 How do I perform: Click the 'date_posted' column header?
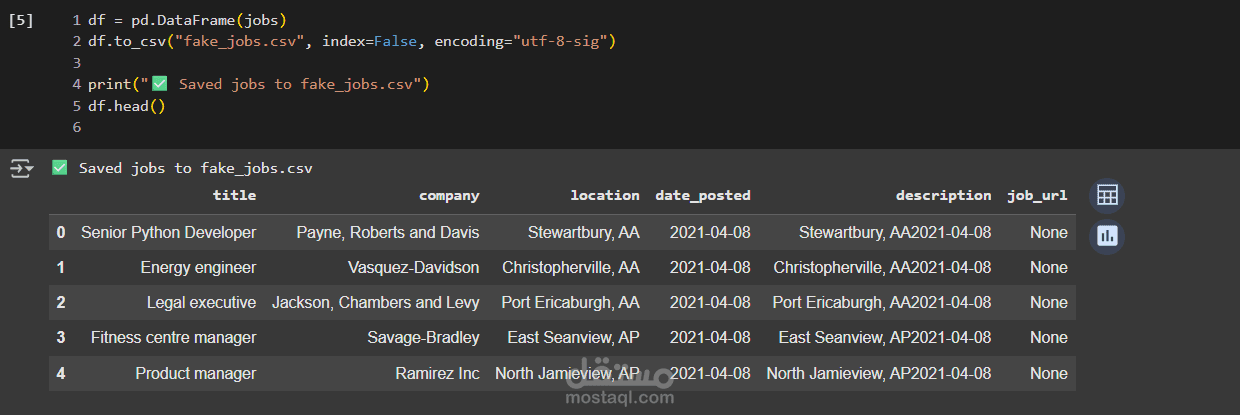coord(702,196)
